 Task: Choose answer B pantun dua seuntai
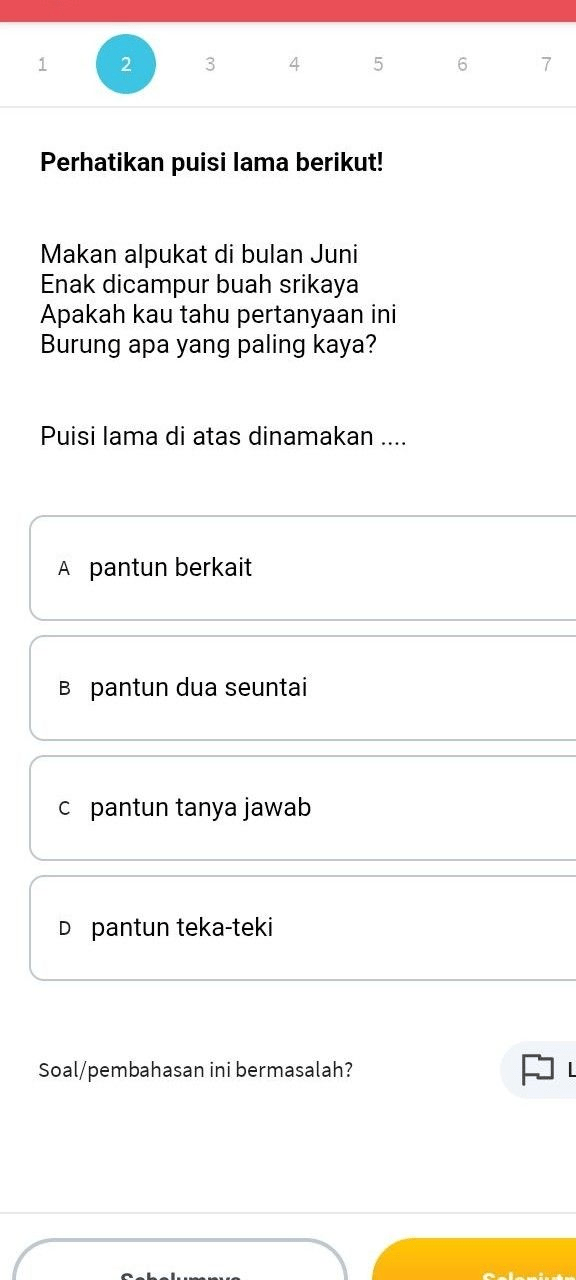303,688
